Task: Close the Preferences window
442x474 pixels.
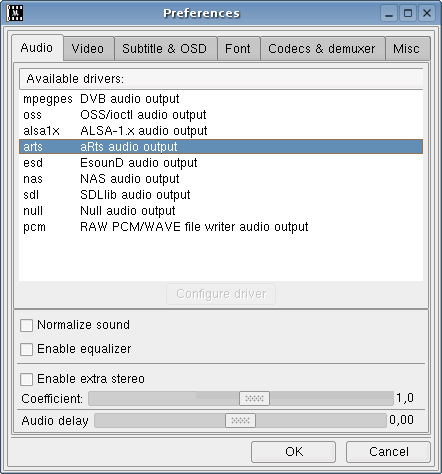Action: (427, 13)
